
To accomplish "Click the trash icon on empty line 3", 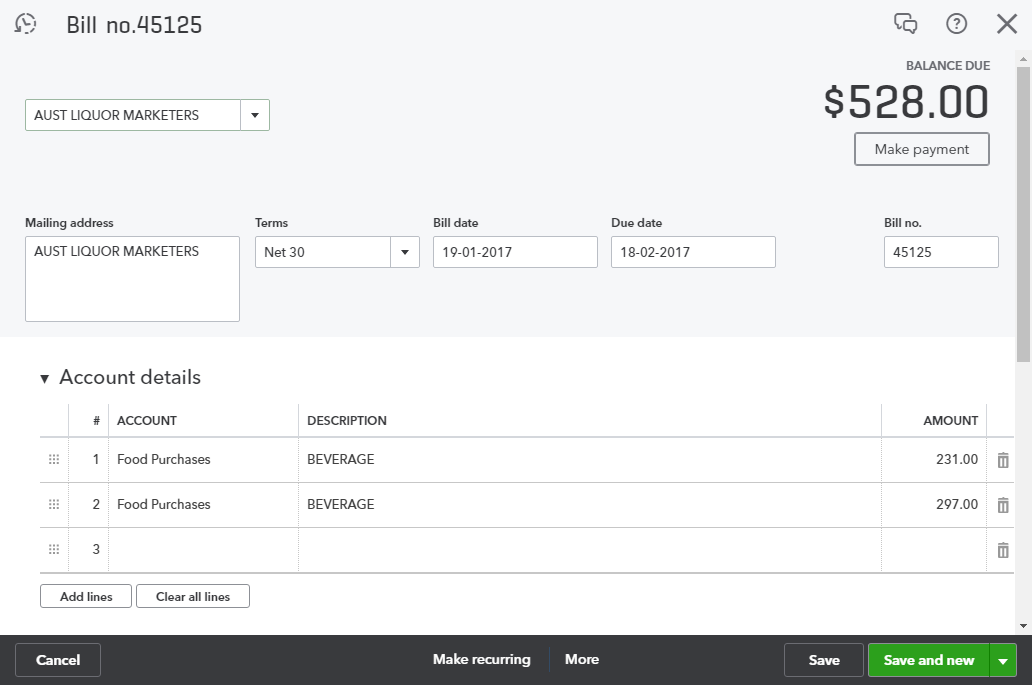I will 1002,549.
